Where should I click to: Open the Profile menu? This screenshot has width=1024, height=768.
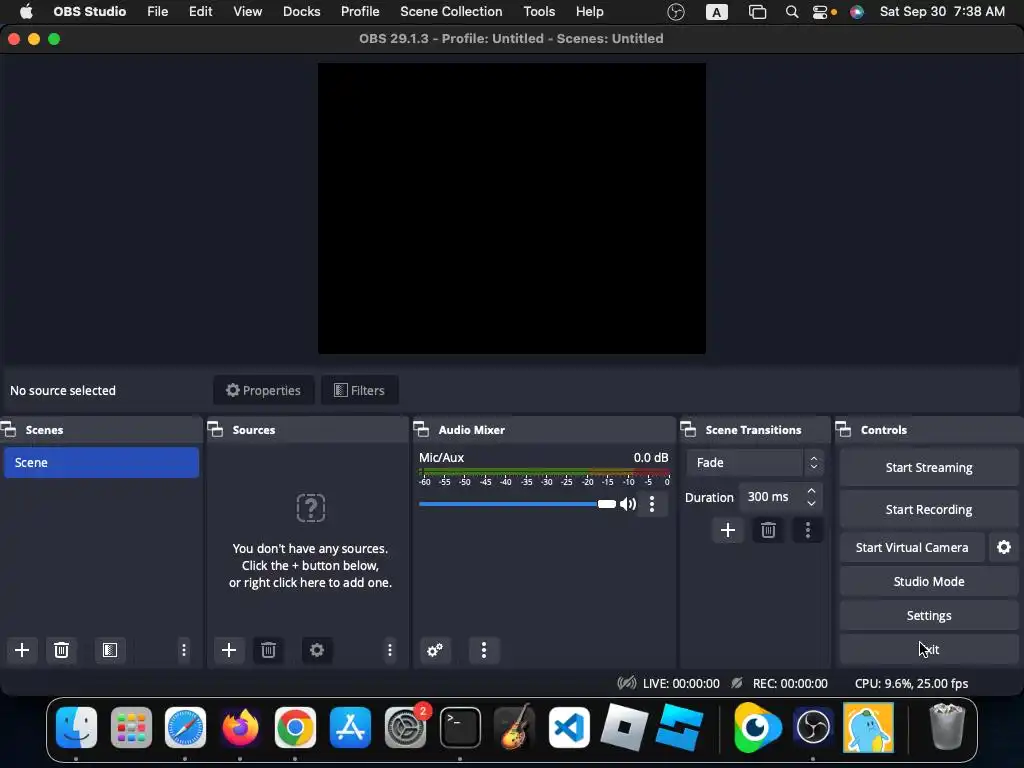coord(360,12)
